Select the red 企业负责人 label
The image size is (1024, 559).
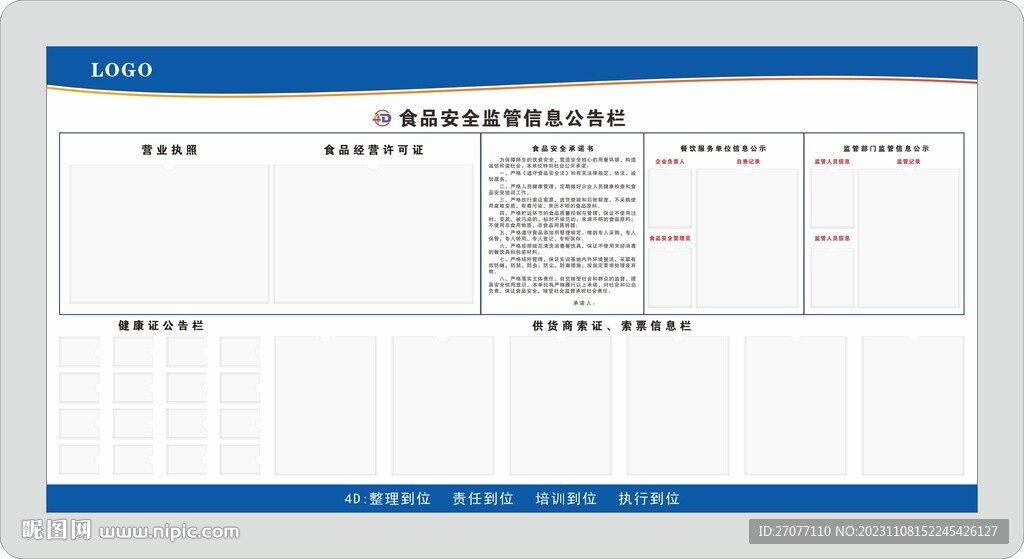669,161
